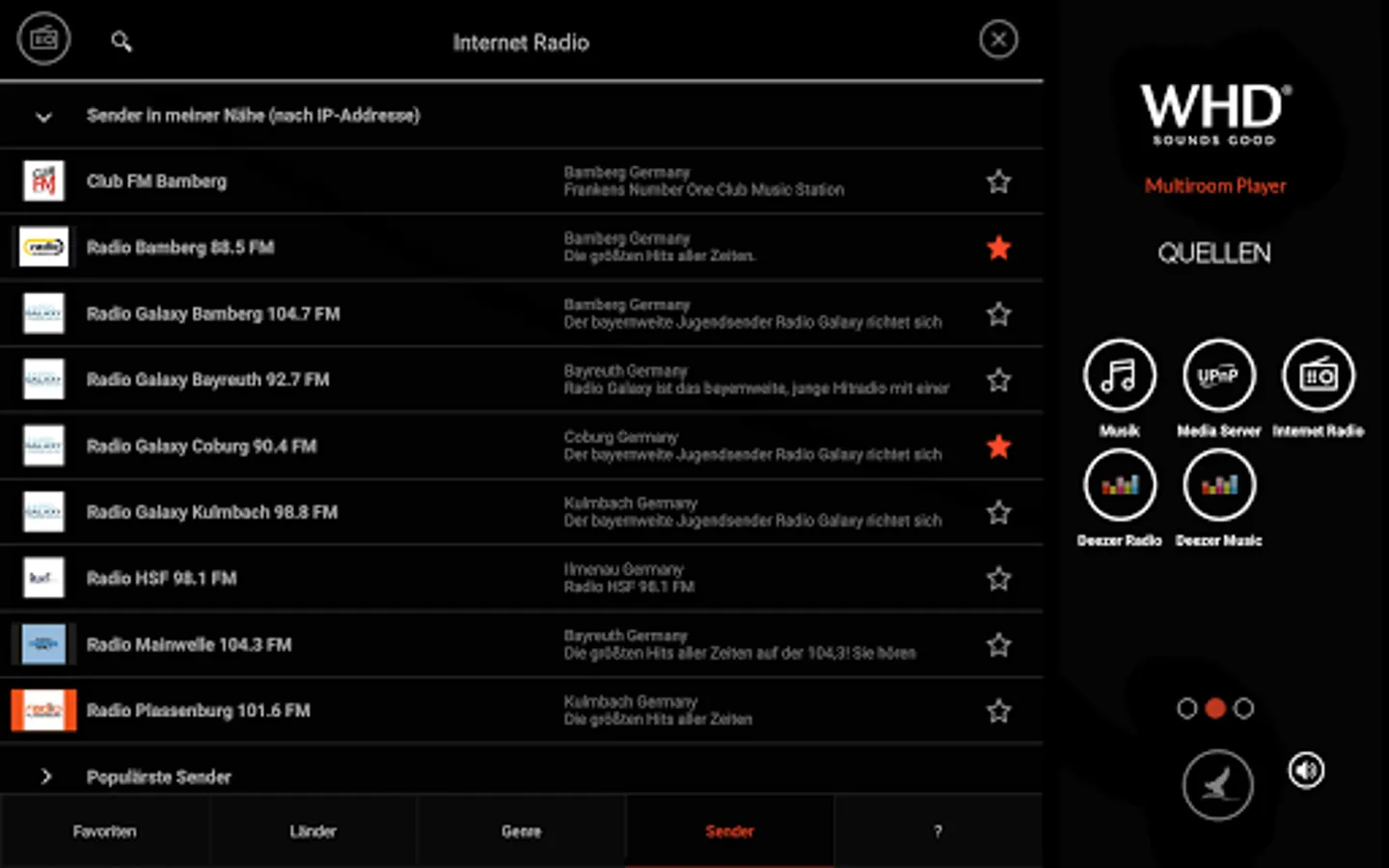Click the QUELLEN heading
This screenshot has height=868, width=1389.
tap(1214, 254)
